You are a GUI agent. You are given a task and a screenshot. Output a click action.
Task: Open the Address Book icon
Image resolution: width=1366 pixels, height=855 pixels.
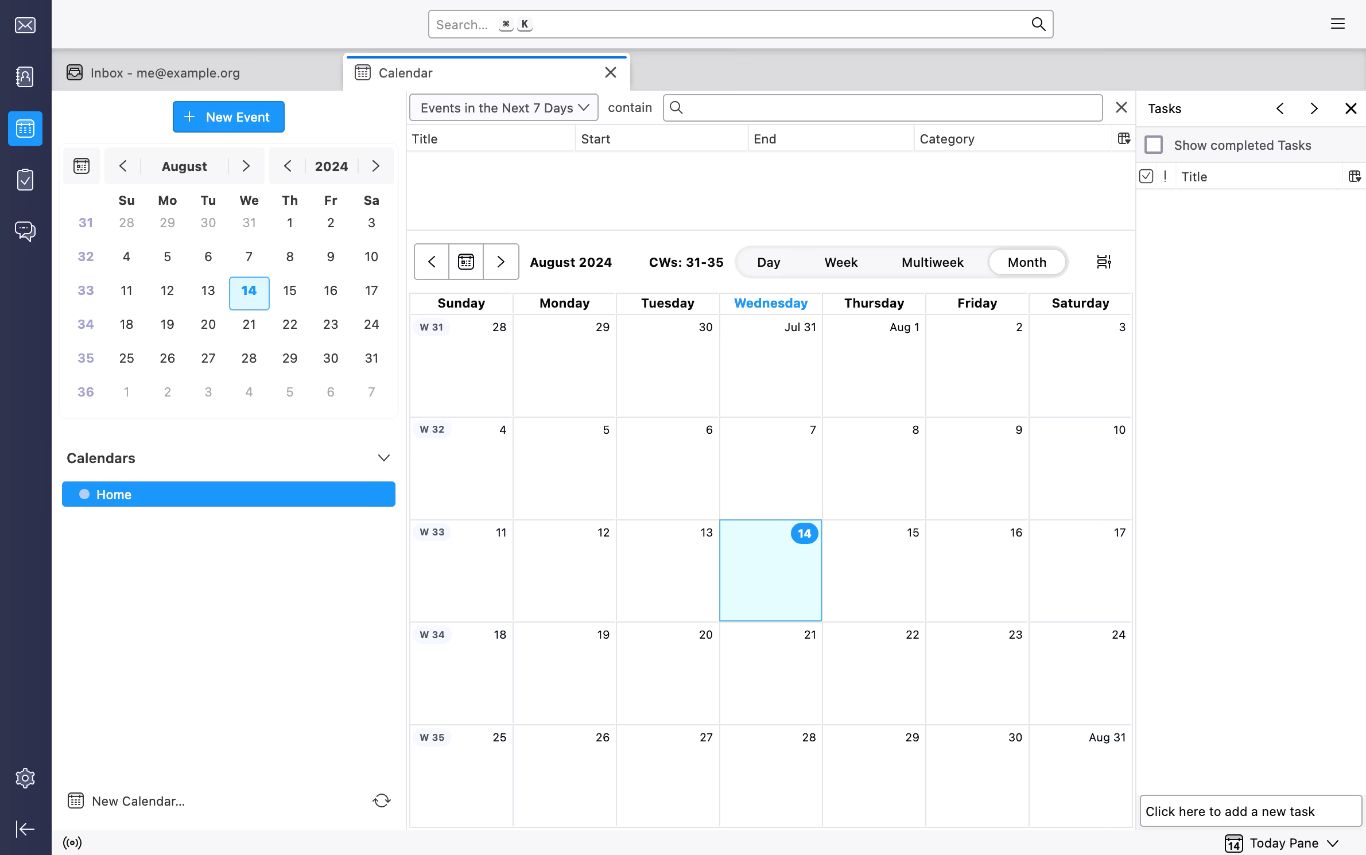pos(25,77)
